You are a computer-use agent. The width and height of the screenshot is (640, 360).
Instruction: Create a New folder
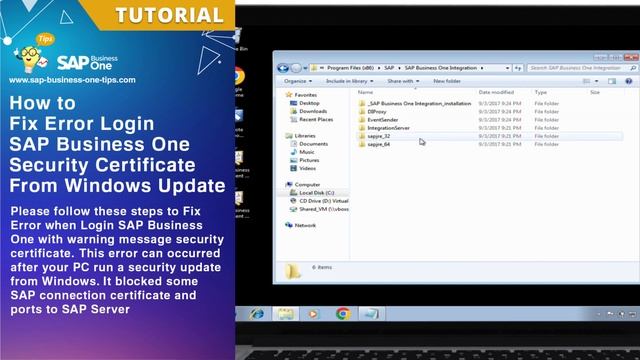pyautogui.click(x=447, y=81)
